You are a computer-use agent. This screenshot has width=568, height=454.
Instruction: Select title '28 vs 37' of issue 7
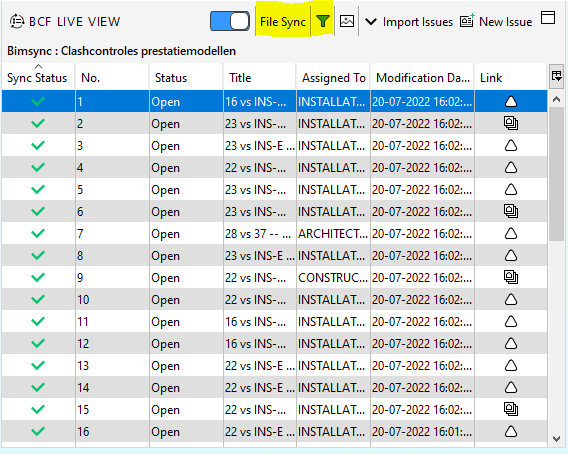[260, 234]
